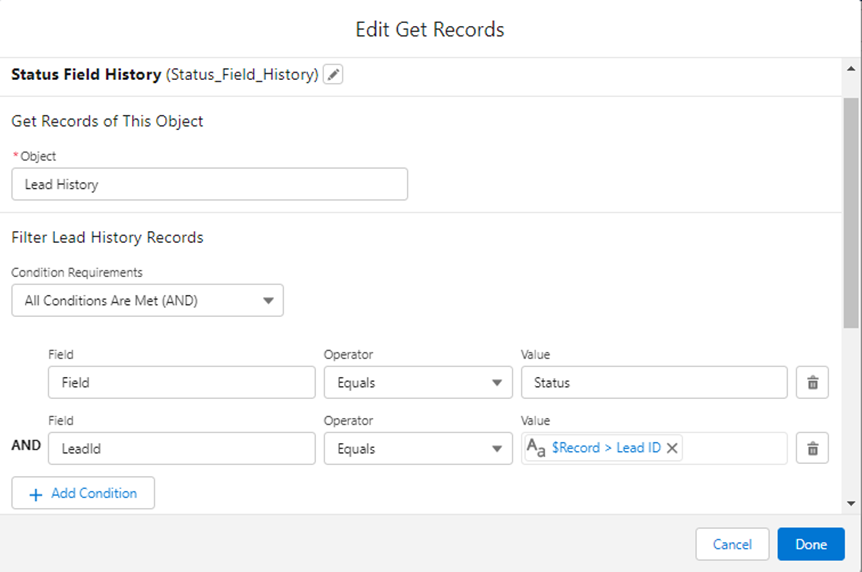Click the scrollbar down arrow
Viewport: 862px width, 572px height.
pyautogui.click(x=851, y=503)
